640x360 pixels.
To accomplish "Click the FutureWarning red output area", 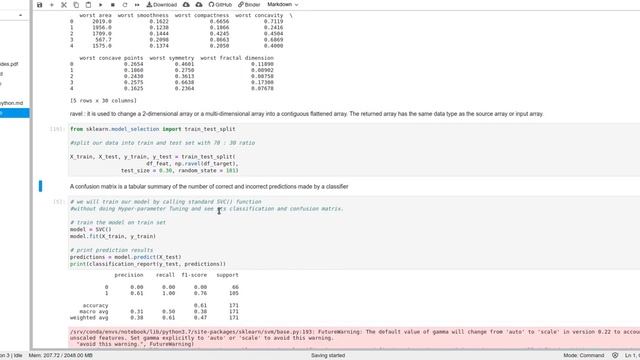I will point(354,338).
